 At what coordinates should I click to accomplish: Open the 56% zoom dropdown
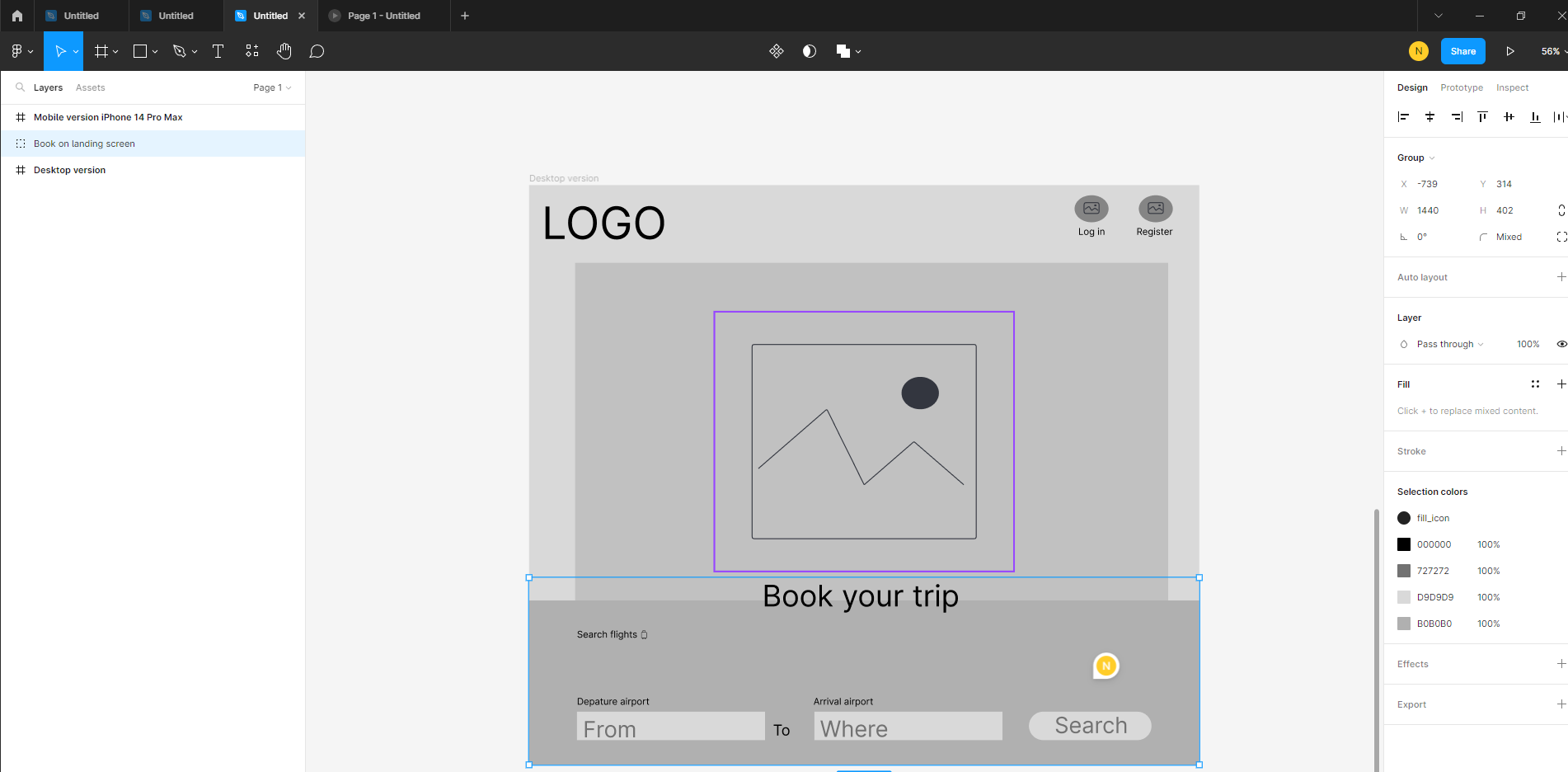click(x=1552, y=51)
